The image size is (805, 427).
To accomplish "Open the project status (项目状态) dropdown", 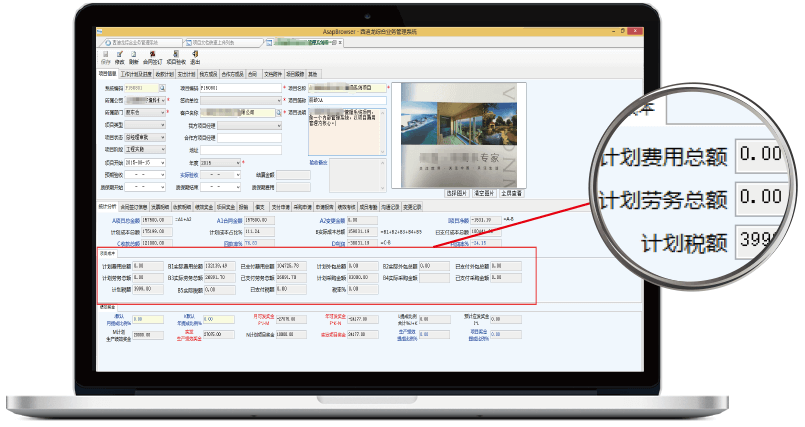I will 162,138.
